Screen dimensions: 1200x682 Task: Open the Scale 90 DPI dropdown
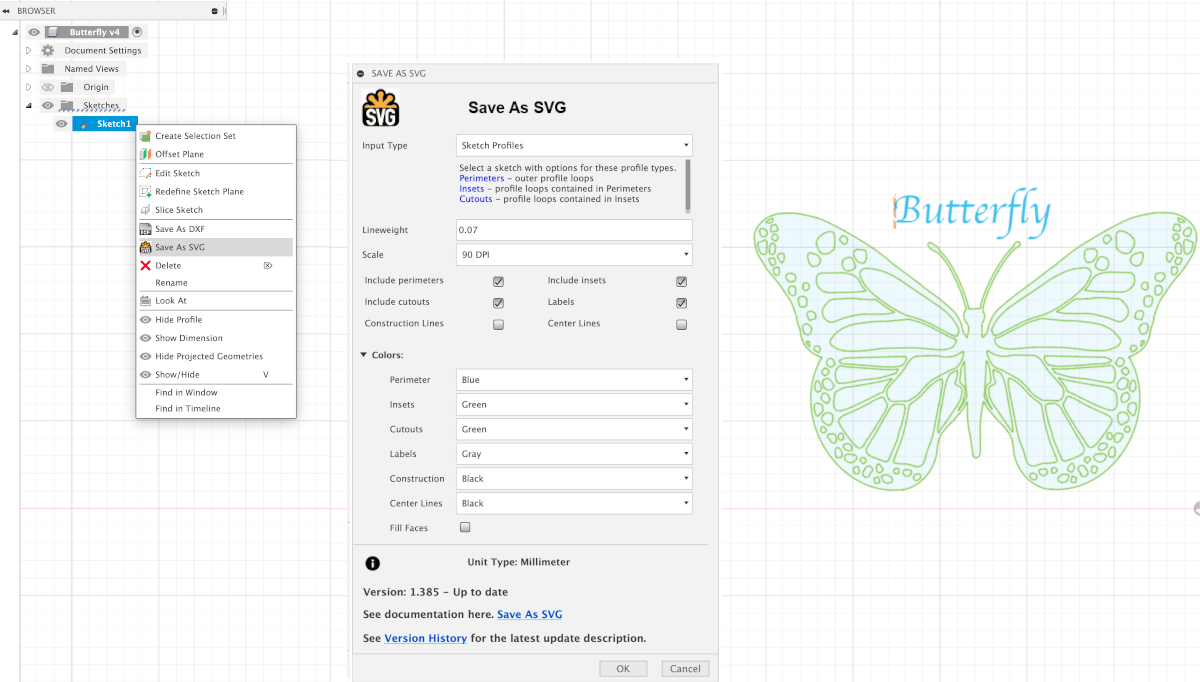(x=574, y=255)
